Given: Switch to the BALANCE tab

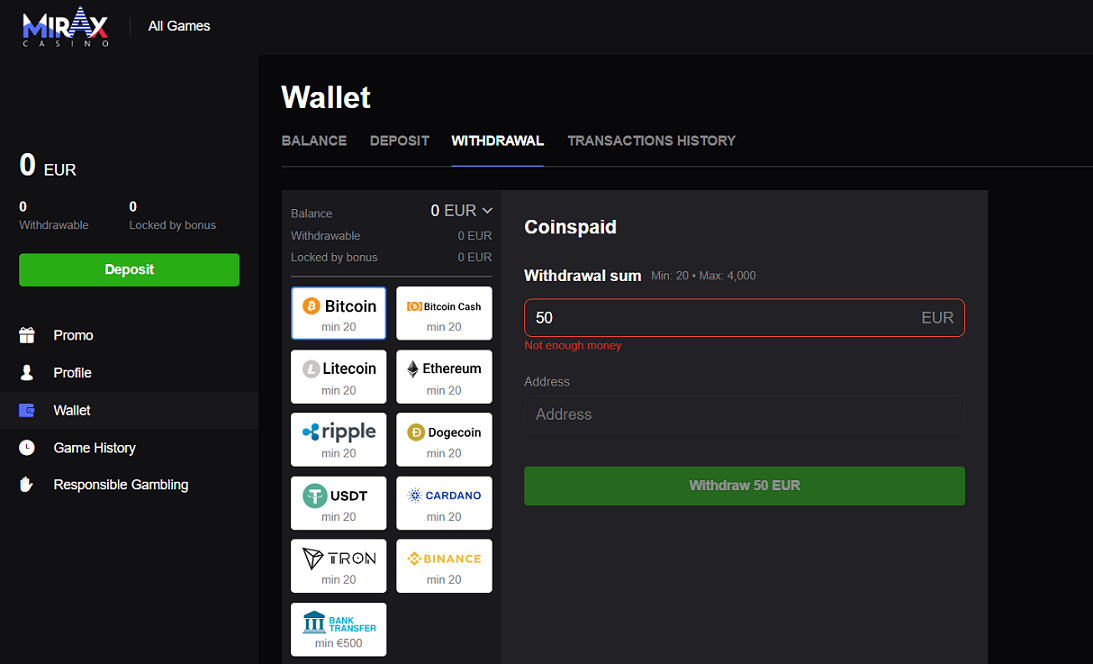Looking at the screenshot, I should pyautogui.click(x=314, y=141).
